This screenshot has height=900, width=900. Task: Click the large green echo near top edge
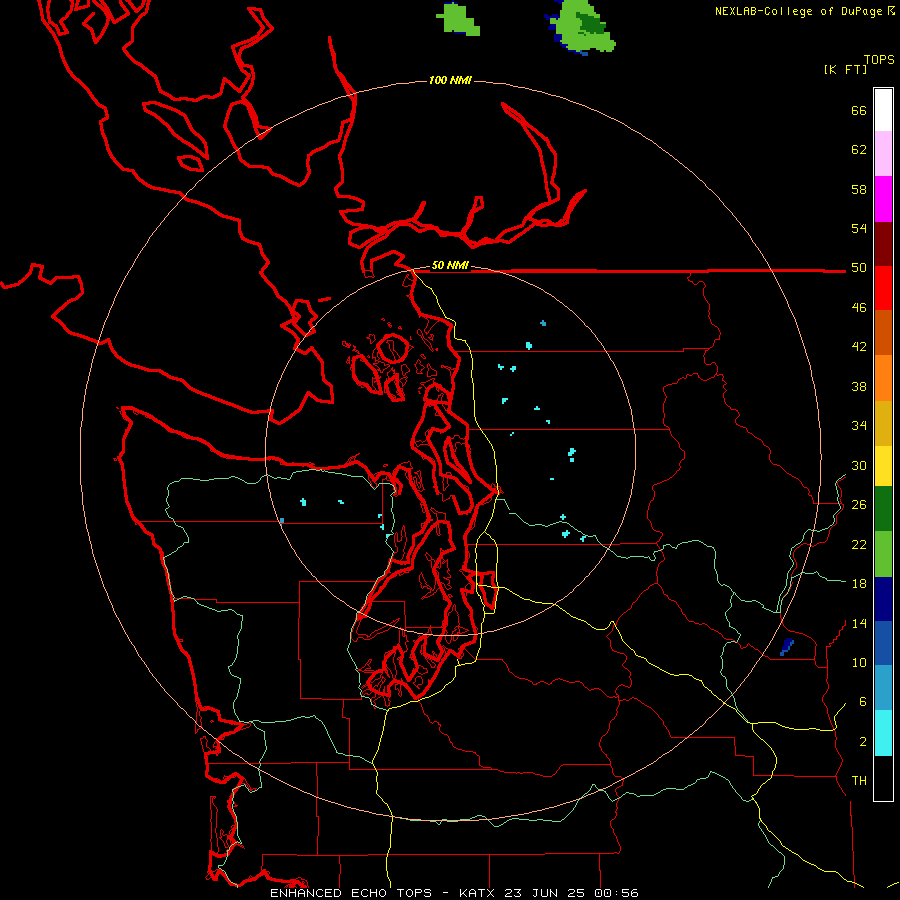click(x=581, y=26)
